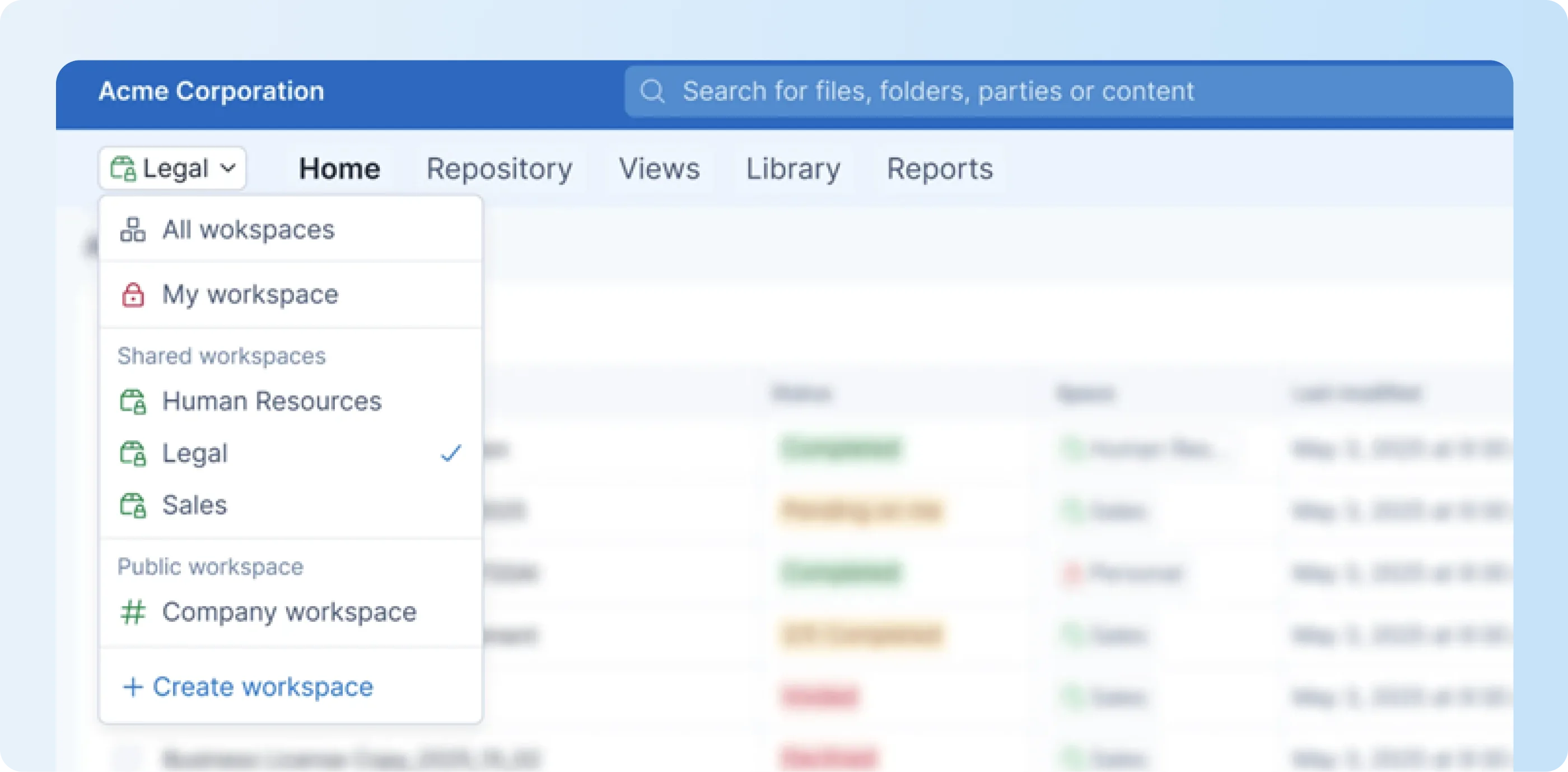
Task: Select All wokspaces menu entry
Action: tap(290, 230)
